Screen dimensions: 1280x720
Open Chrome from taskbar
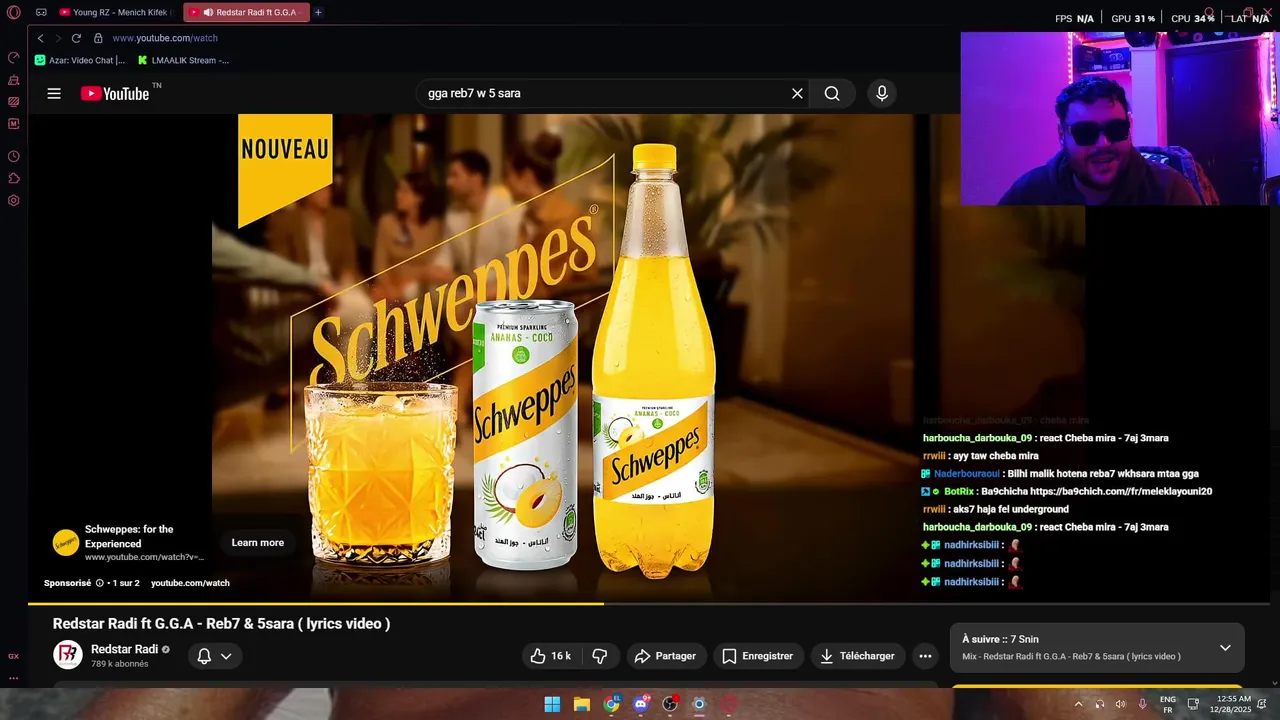coord(611,704)
